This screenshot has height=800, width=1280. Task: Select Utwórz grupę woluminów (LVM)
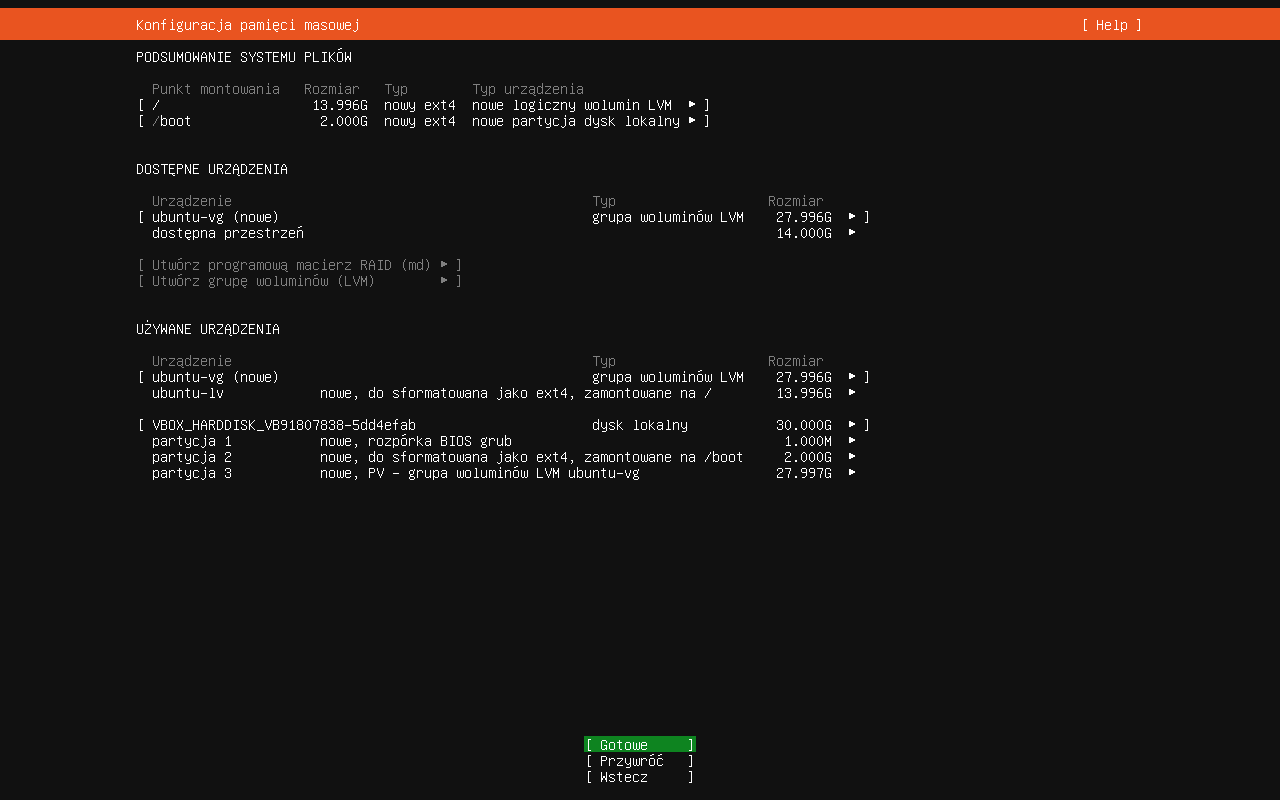[x=300, y=281]
